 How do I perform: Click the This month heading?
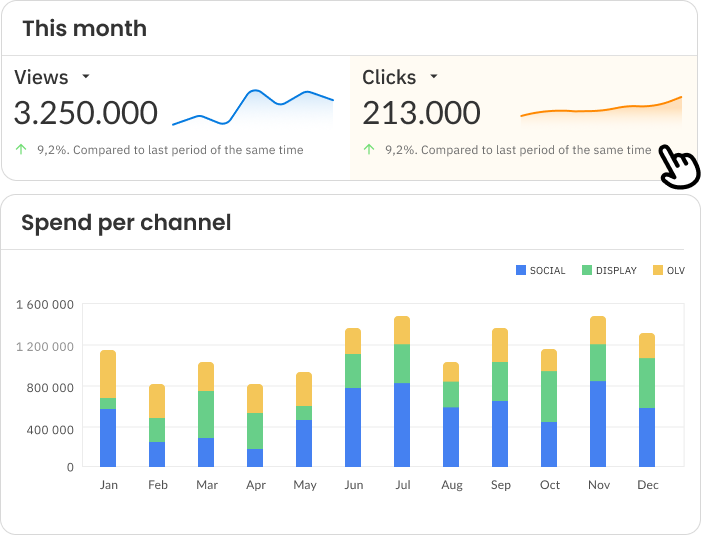85,29
